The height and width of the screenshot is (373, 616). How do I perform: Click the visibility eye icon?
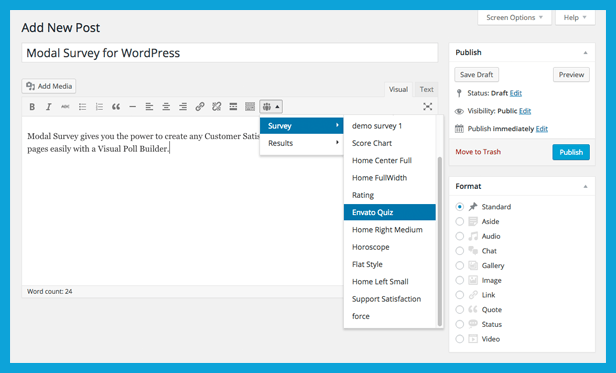(x=459, y=111)
